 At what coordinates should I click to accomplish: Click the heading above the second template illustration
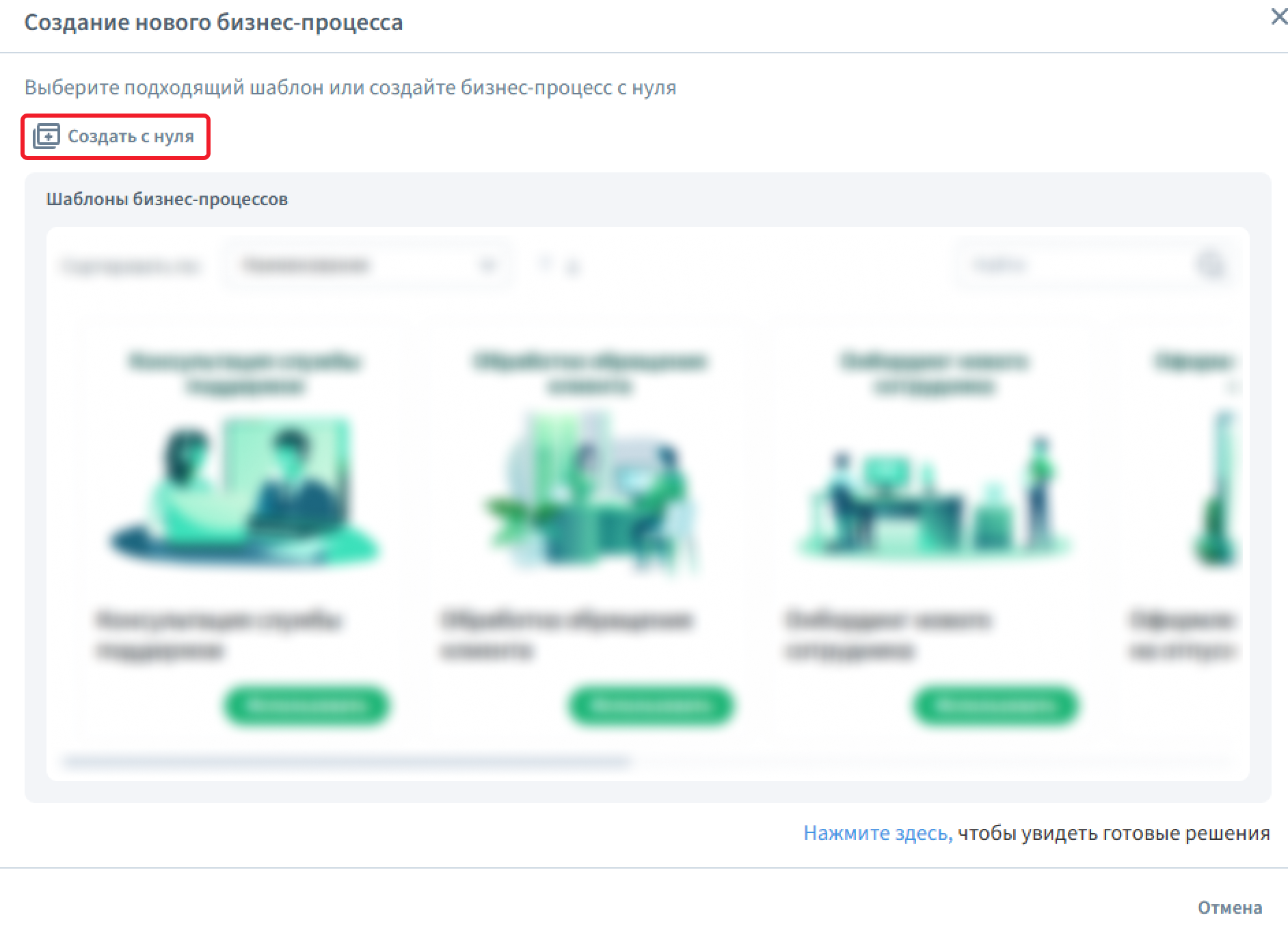point(589,373)
